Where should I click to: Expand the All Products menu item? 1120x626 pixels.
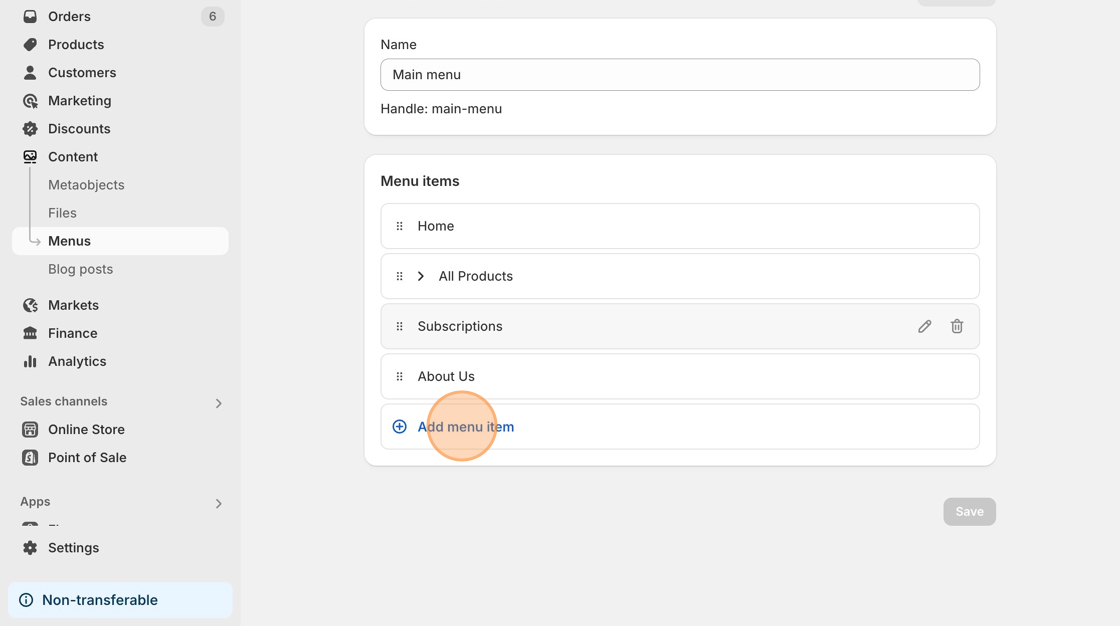click(421, 276)
